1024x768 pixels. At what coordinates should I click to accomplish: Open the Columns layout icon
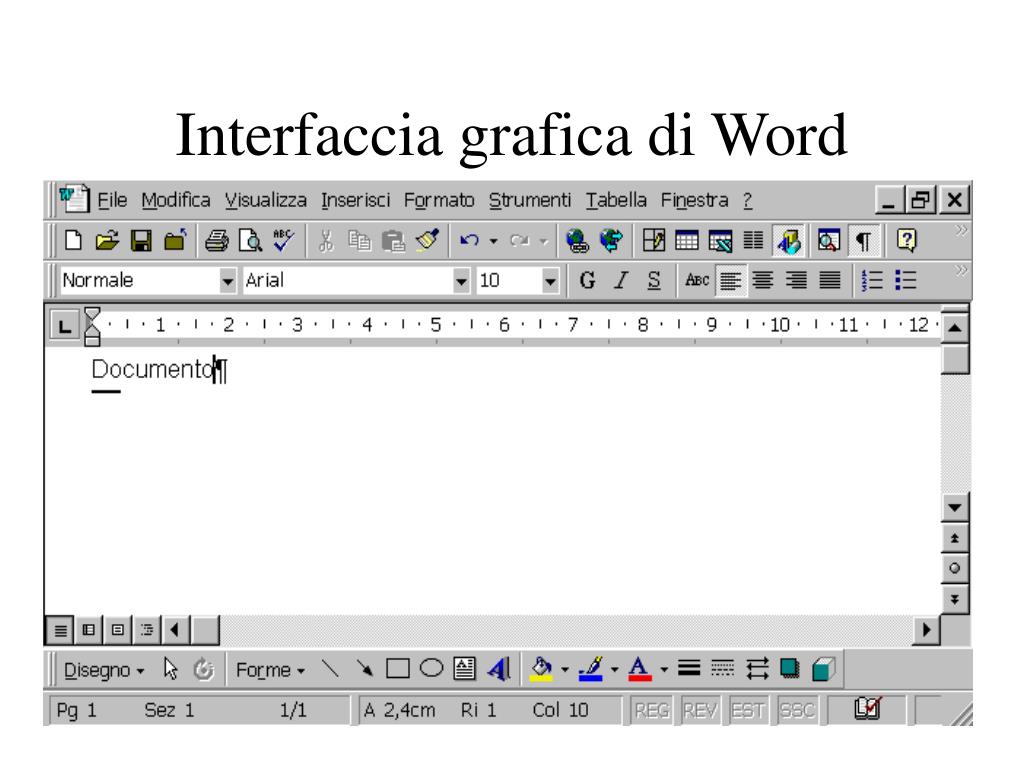coord(753,241)
